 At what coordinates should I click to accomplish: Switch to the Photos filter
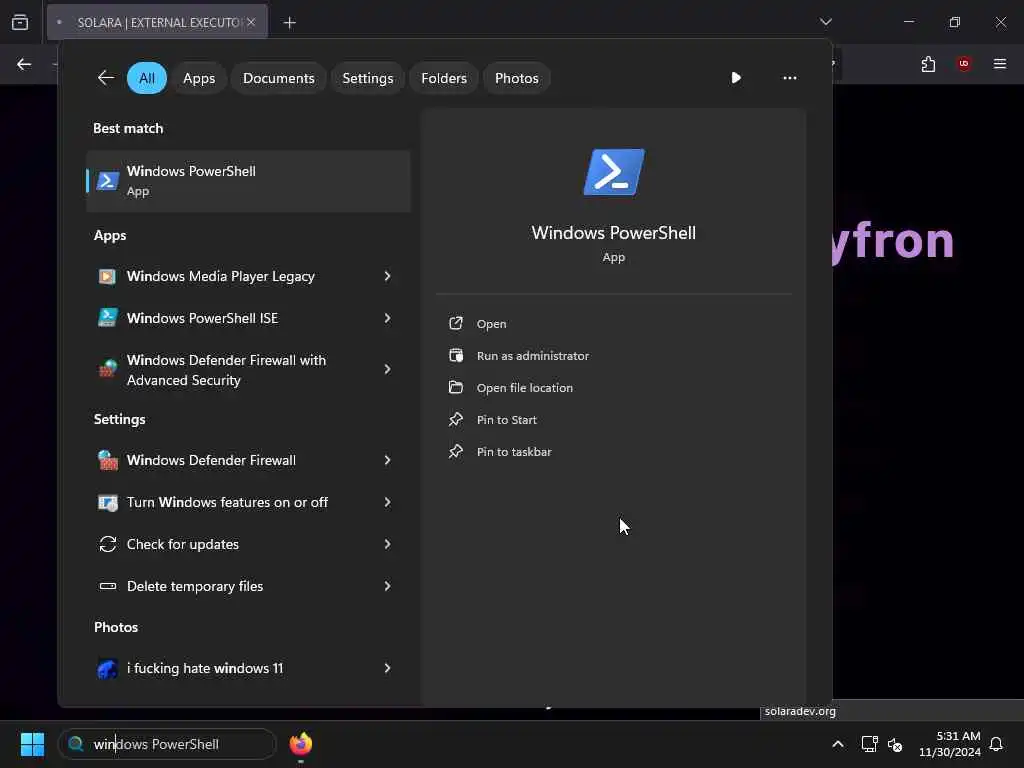click(x=517, y=78)
